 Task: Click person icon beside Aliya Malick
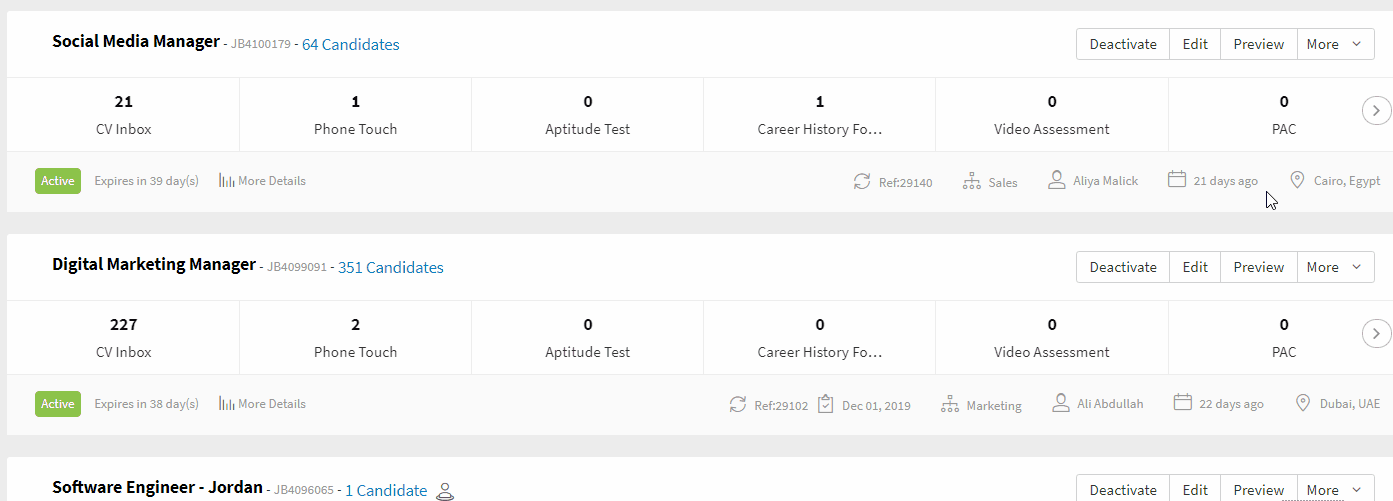point(1056,180)
